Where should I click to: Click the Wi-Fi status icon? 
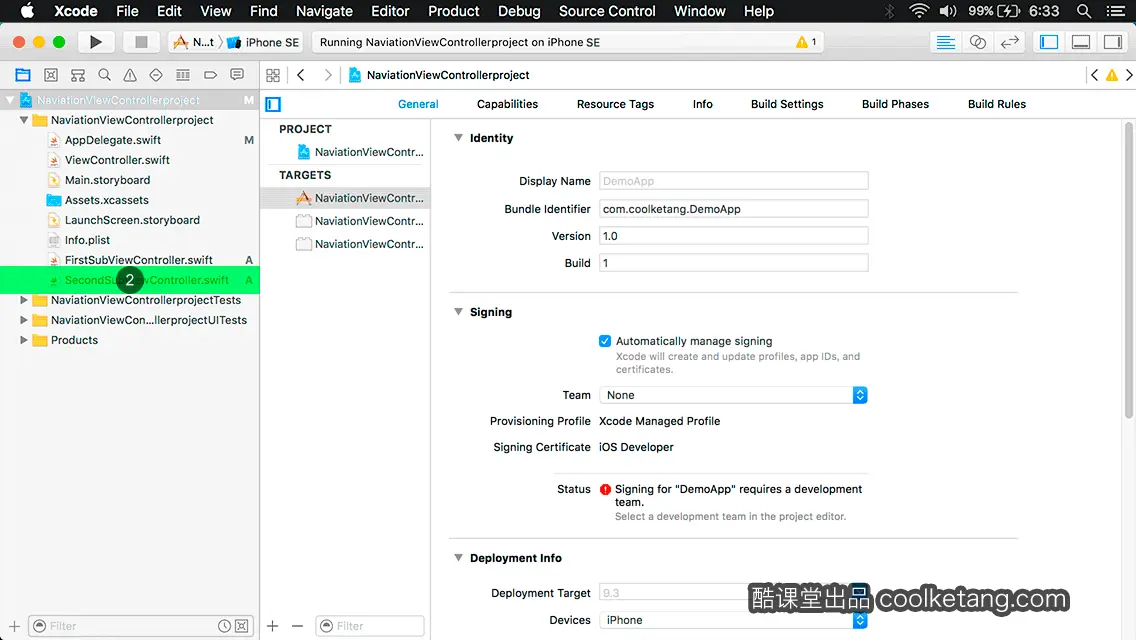pyautogui.click(x=919, y=11)
